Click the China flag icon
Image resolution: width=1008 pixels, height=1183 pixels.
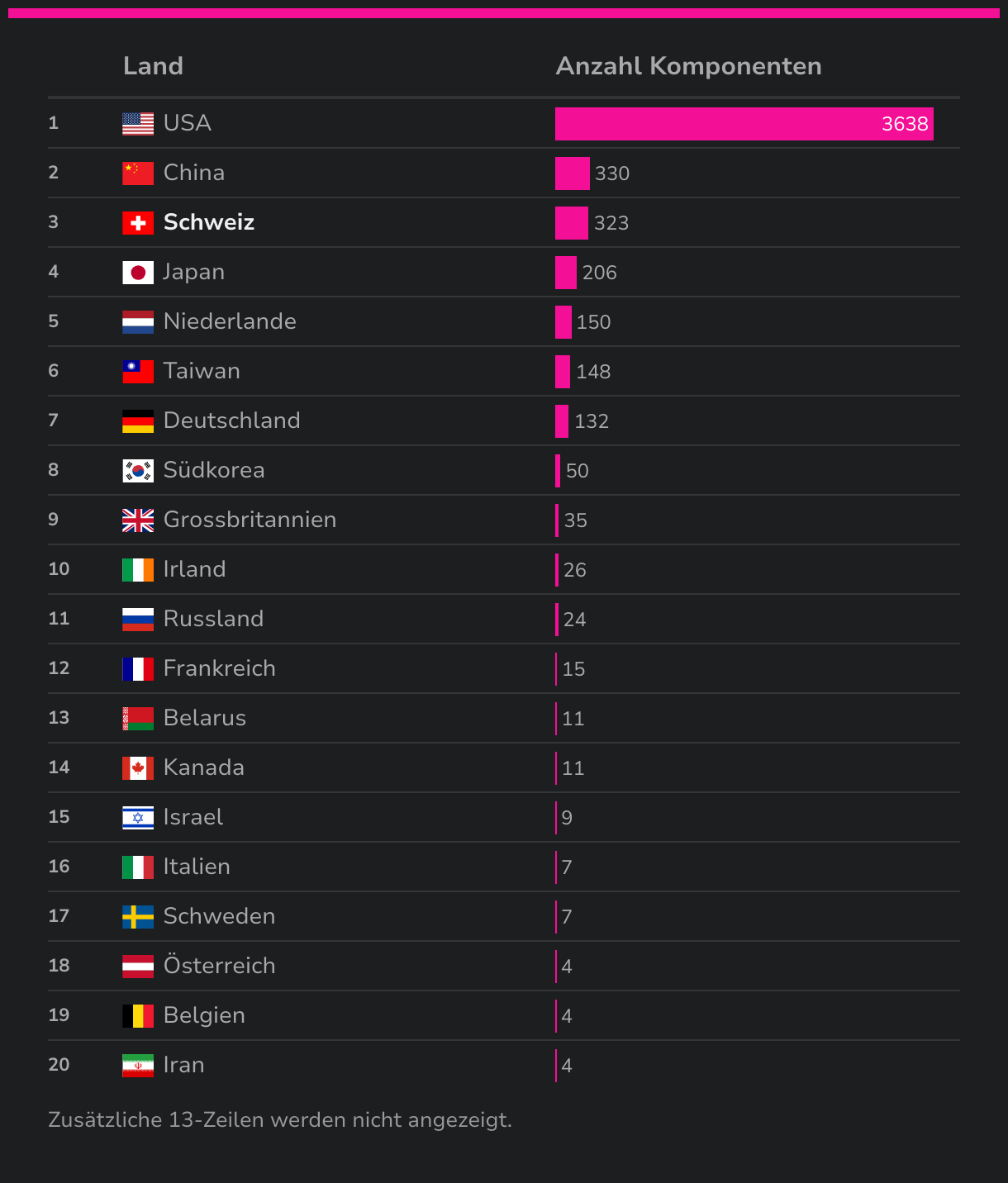click(138, 173)
